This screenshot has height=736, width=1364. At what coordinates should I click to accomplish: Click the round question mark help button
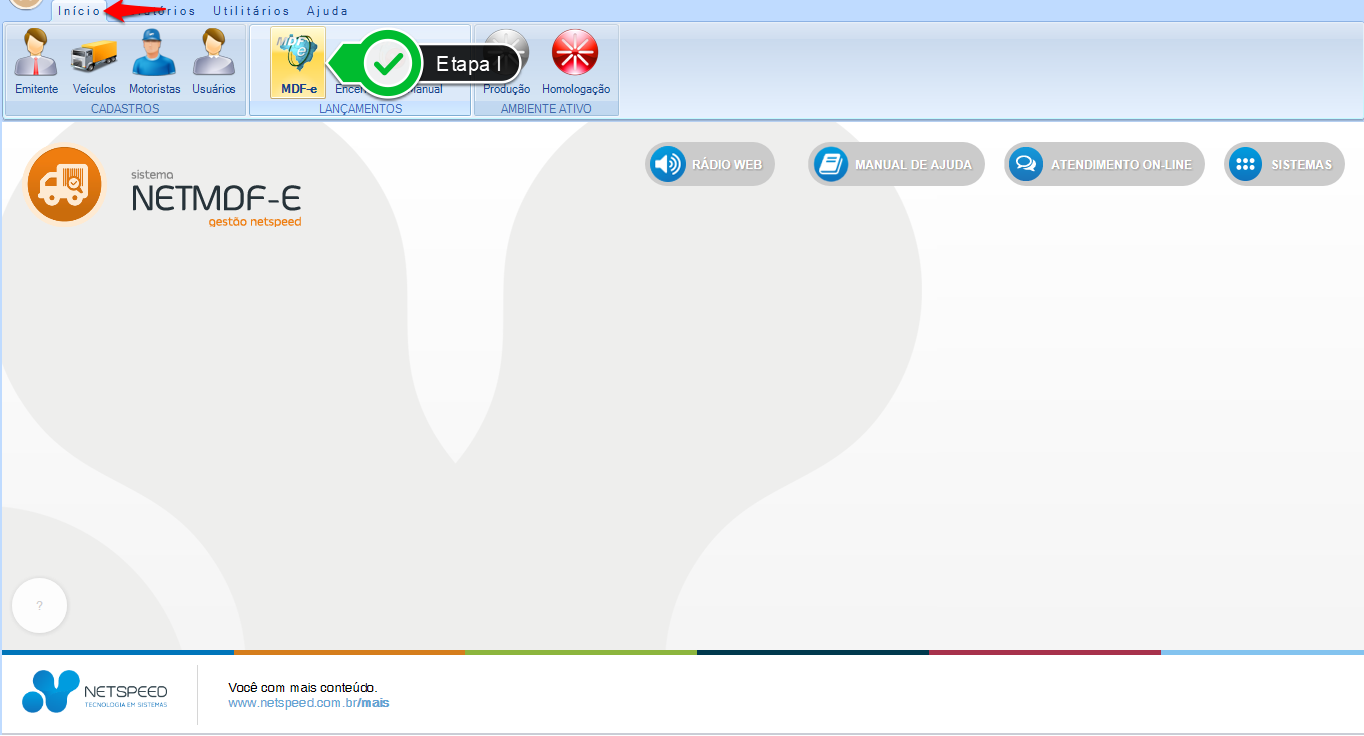(39, 606)
